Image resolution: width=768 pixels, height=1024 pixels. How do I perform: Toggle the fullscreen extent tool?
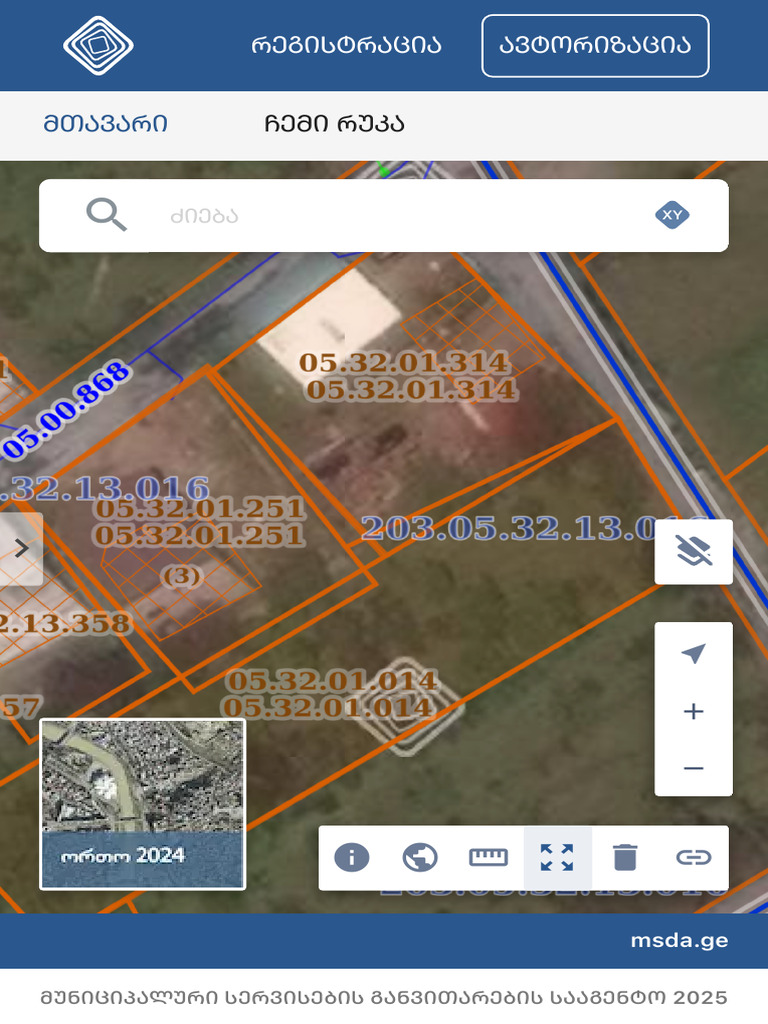pyautogui.click(x=557, y=857)
